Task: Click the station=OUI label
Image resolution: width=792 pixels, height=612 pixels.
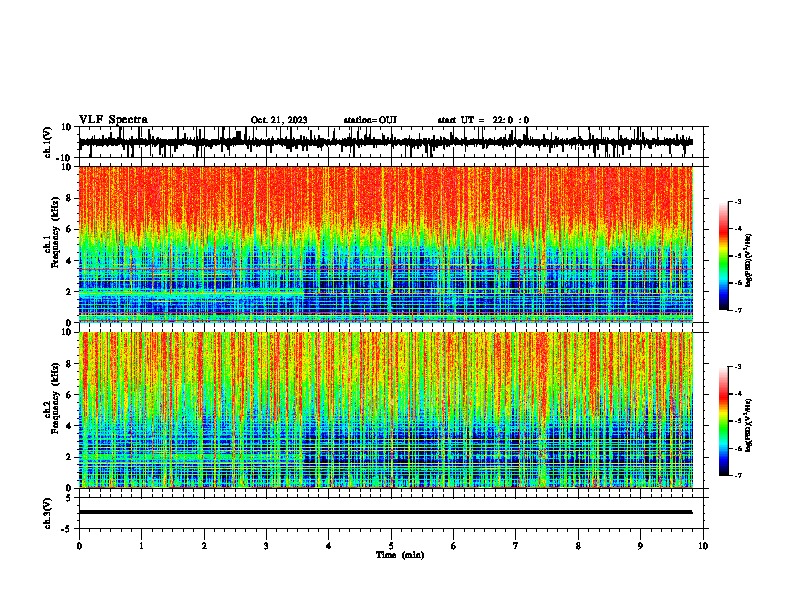Action: pyautogui.click(x=370, y=120)
